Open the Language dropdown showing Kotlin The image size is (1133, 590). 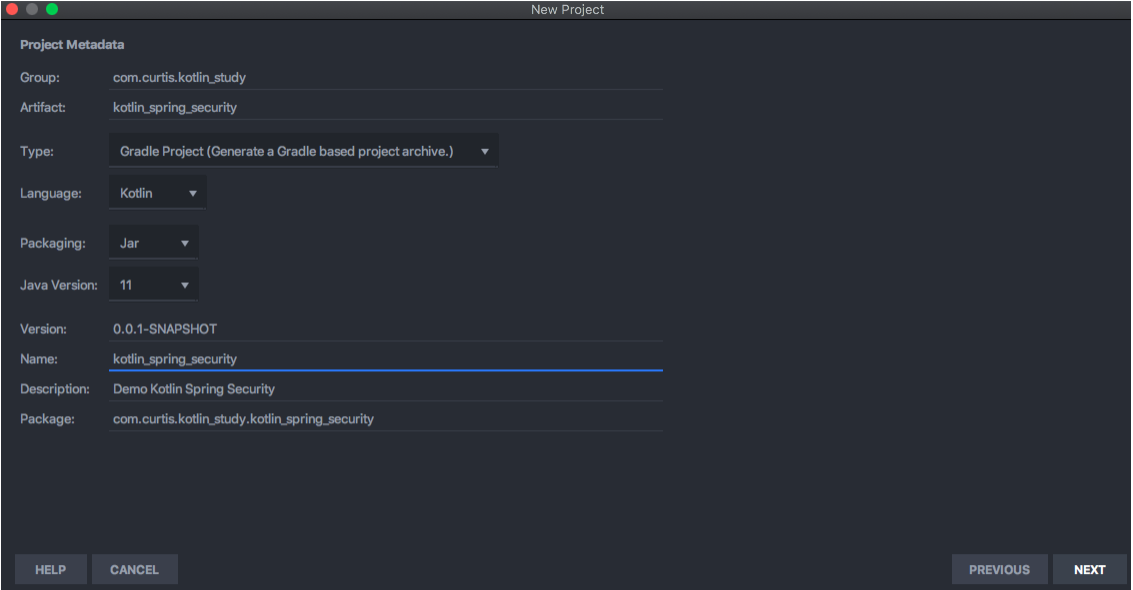tap(158, 193)
